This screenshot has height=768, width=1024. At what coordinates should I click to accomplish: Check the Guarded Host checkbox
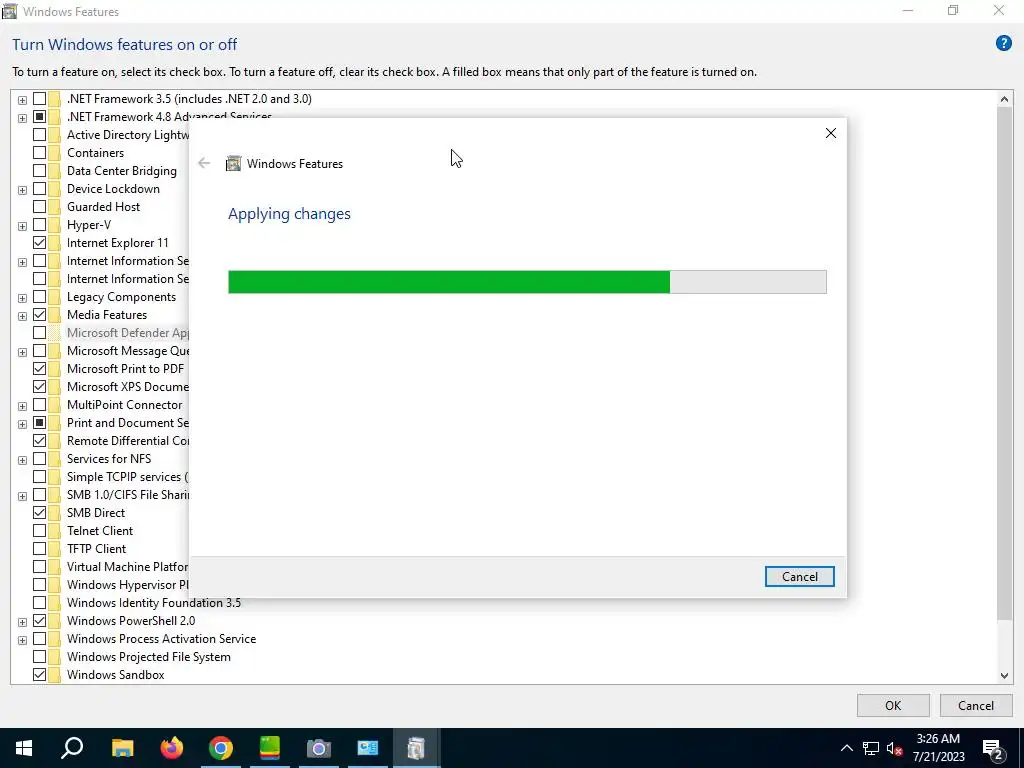[x=39, y=207]
